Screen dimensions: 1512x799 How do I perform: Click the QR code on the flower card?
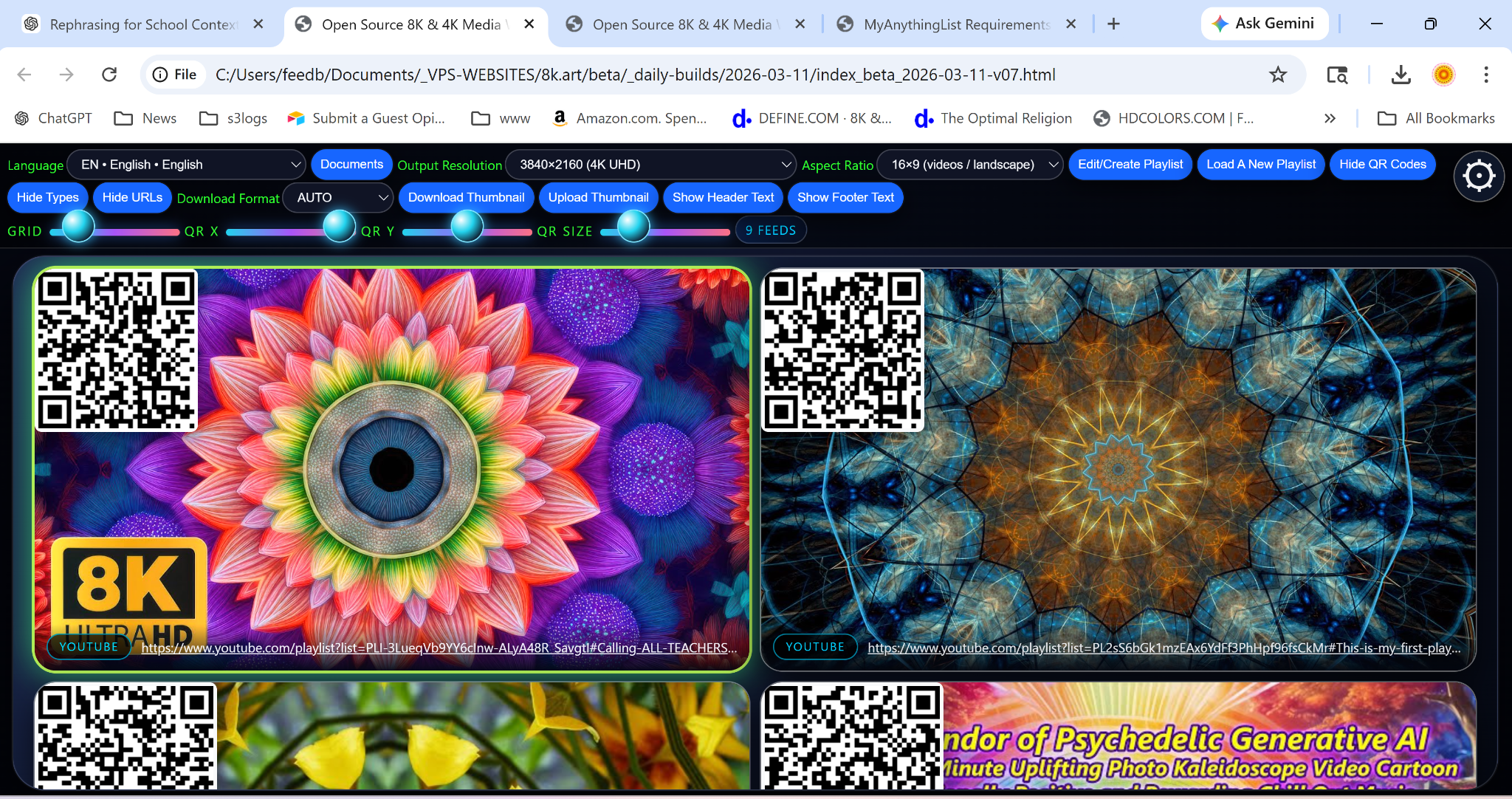(117, 350)
